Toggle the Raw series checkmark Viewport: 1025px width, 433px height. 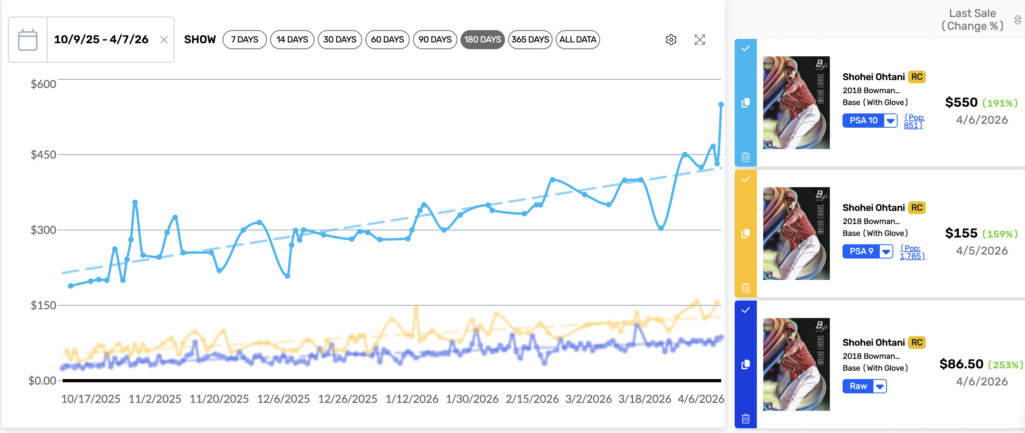click(745, 310)
